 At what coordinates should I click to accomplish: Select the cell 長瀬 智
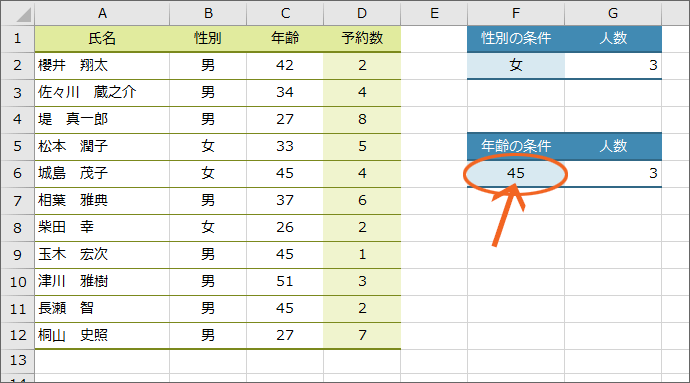pos(102,309)
